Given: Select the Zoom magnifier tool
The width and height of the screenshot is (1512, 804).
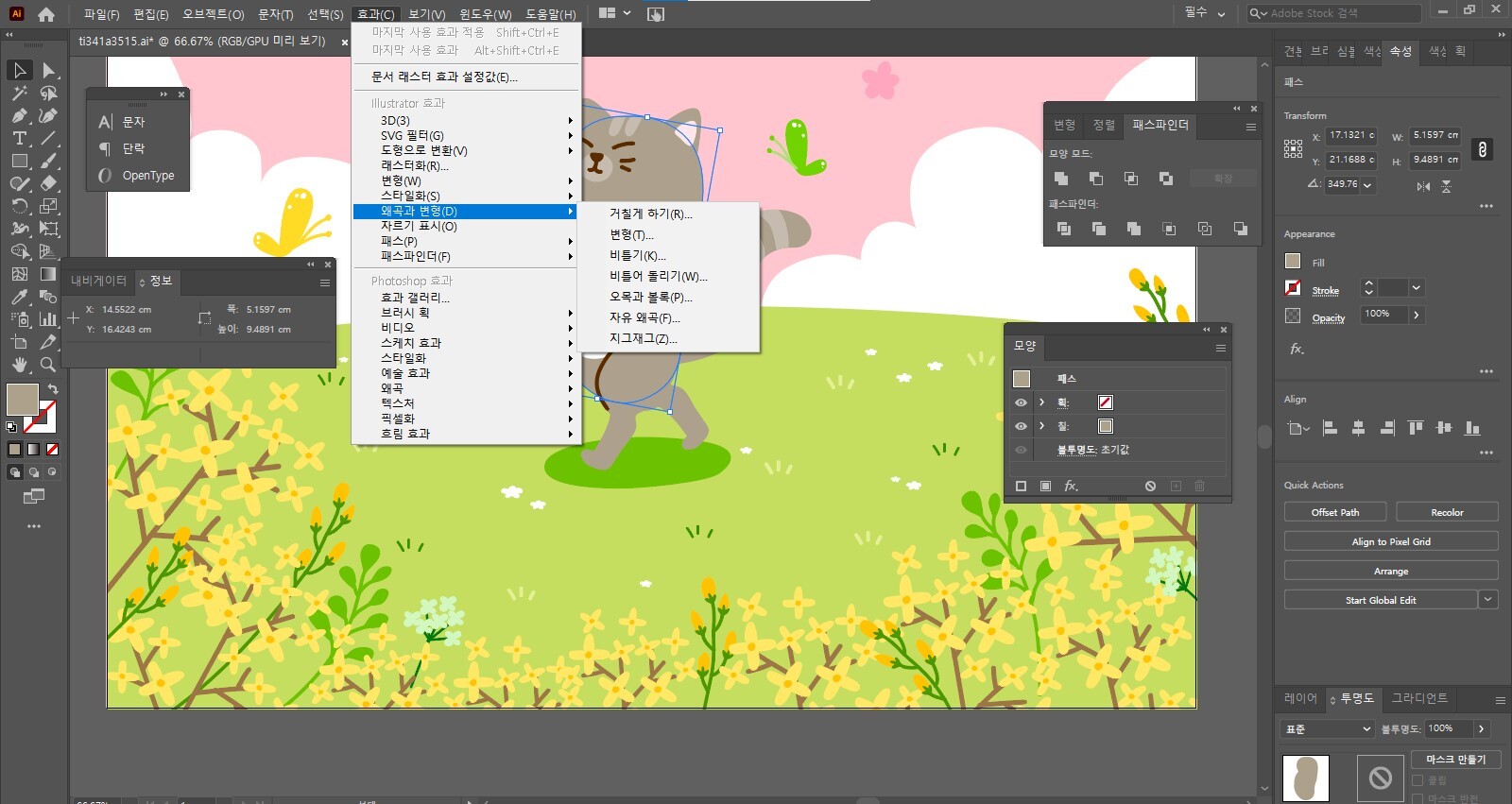Looking at the screenshot, I should click(x=48, y=365).
